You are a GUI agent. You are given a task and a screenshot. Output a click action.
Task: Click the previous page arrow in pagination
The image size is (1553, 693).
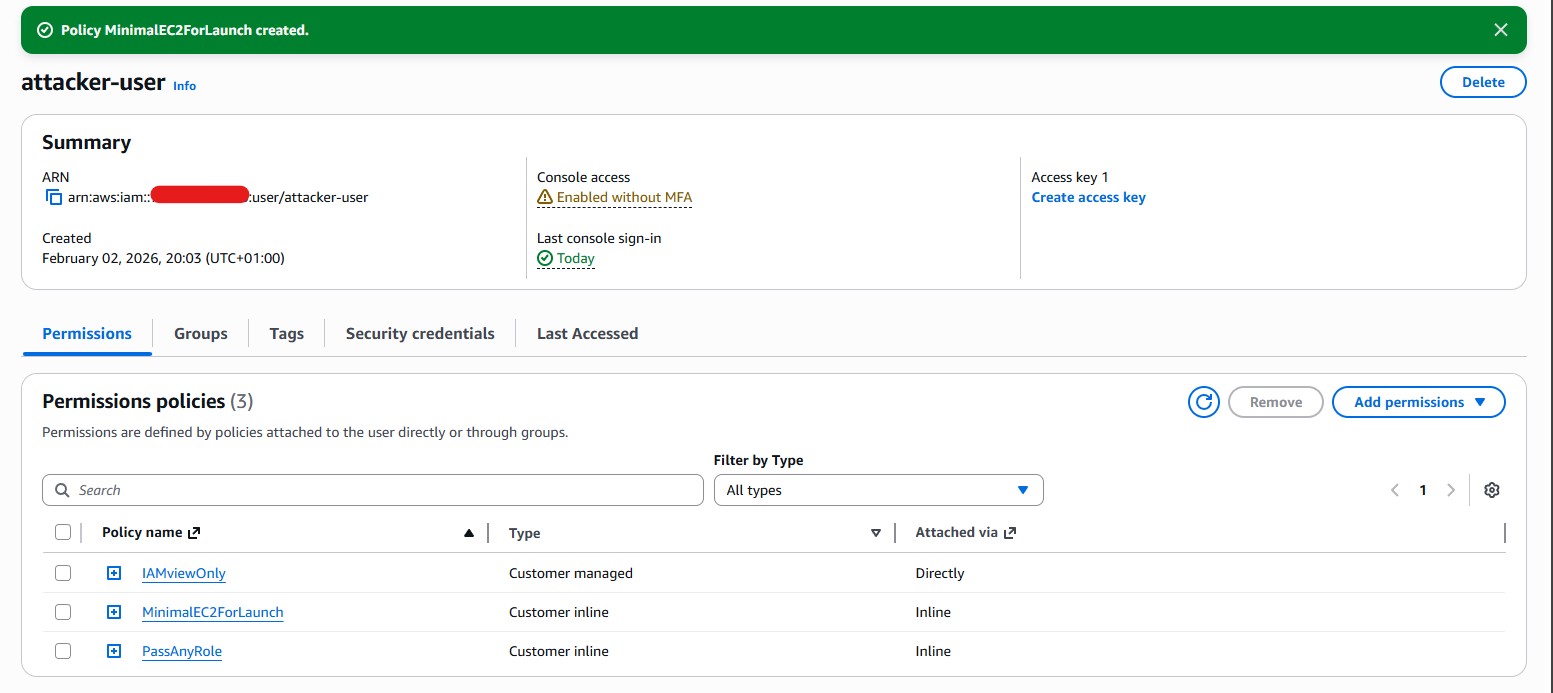click(1395, 490)
